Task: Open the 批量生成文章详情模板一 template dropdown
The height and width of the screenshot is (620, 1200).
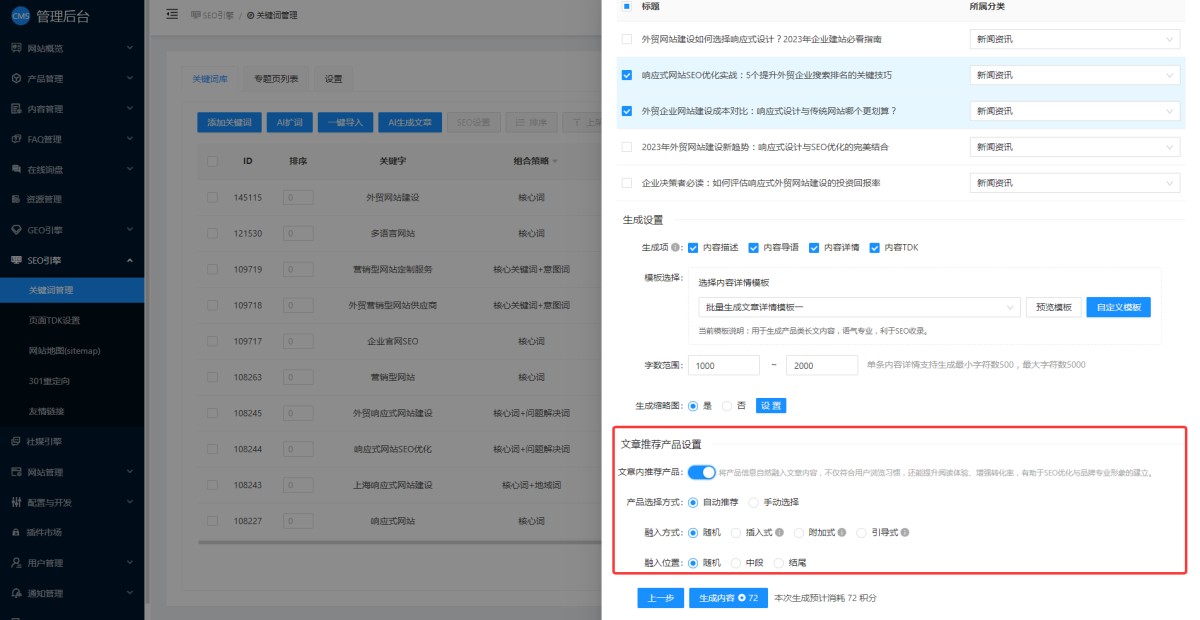Action: click(858, 307)
